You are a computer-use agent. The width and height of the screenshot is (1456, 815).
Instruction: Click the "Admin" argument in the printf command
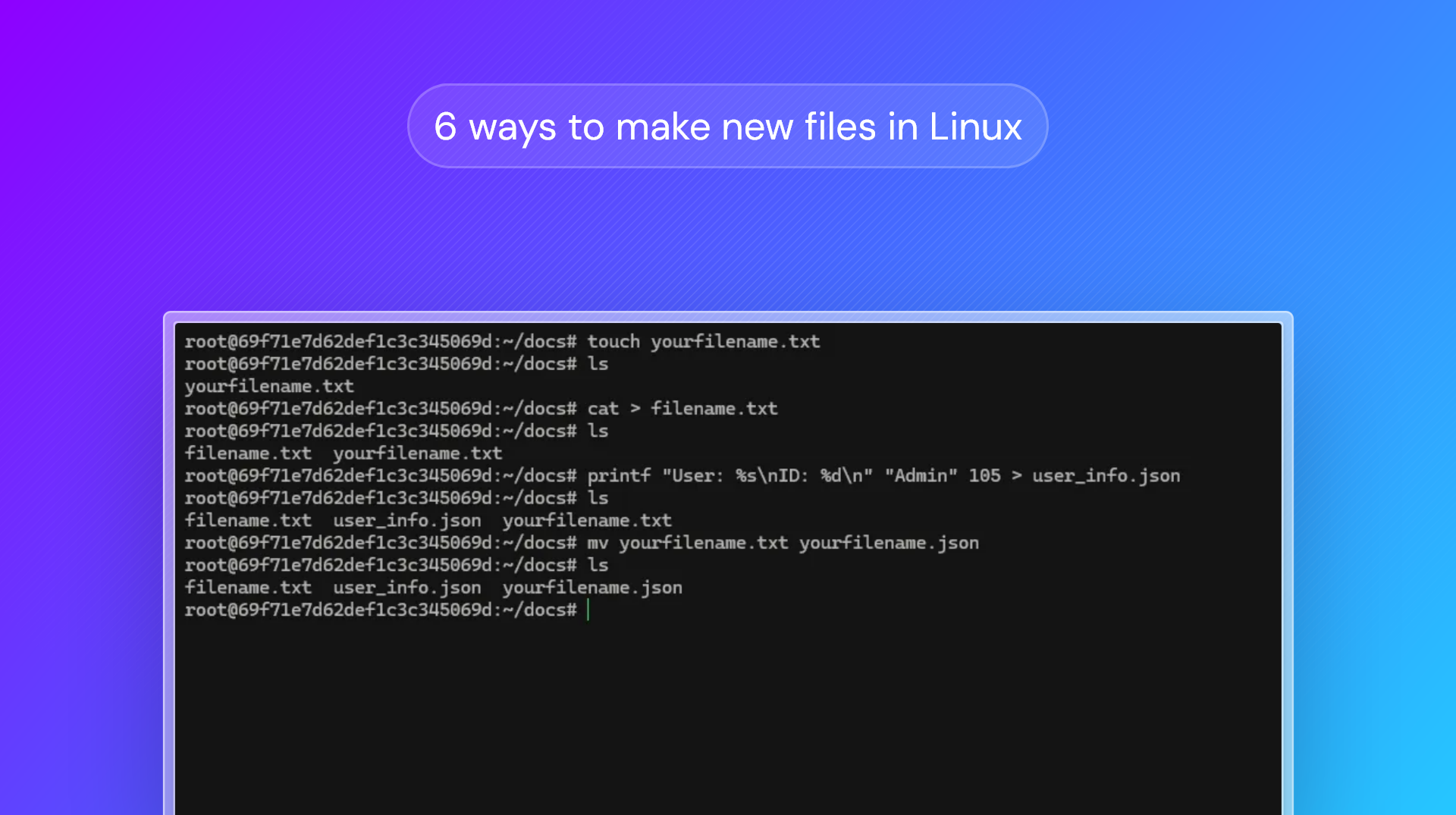(x=921, y=476)
